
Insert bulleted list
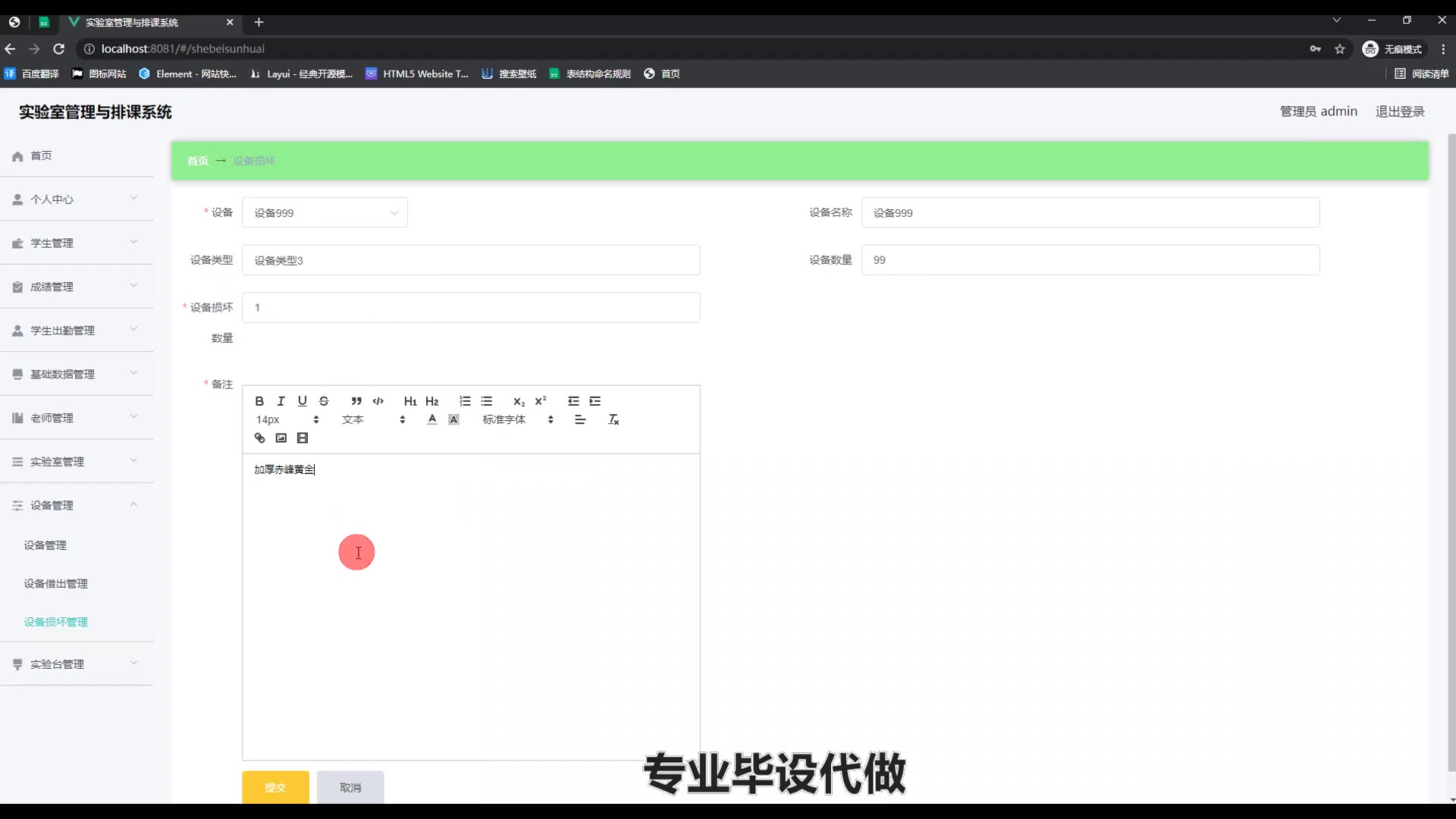point(487,401)
